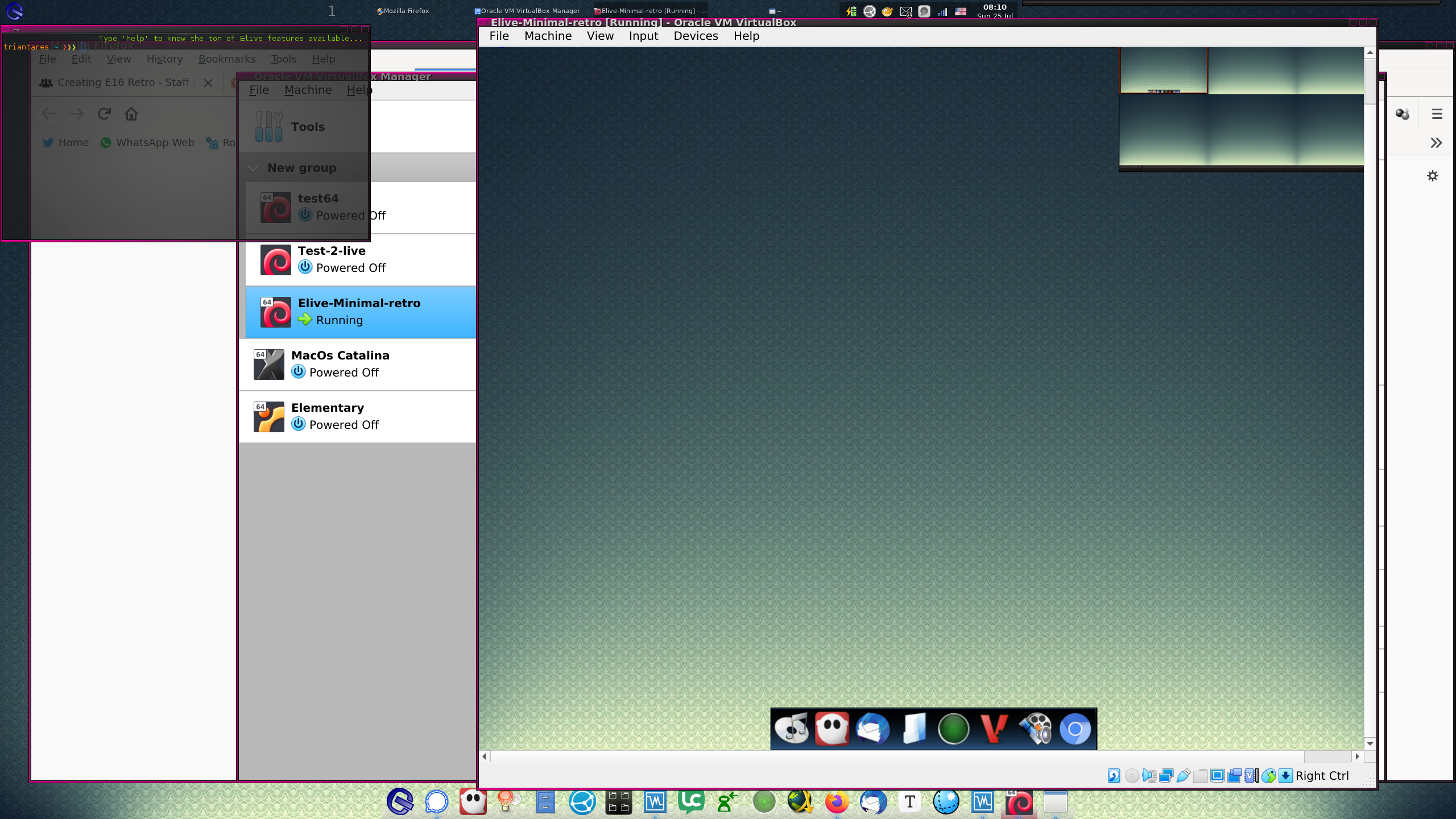Open the four-folders icon in host dock
Image resolution: width=1456 pixels, height=819 pixels.
[x=619, y=802]
